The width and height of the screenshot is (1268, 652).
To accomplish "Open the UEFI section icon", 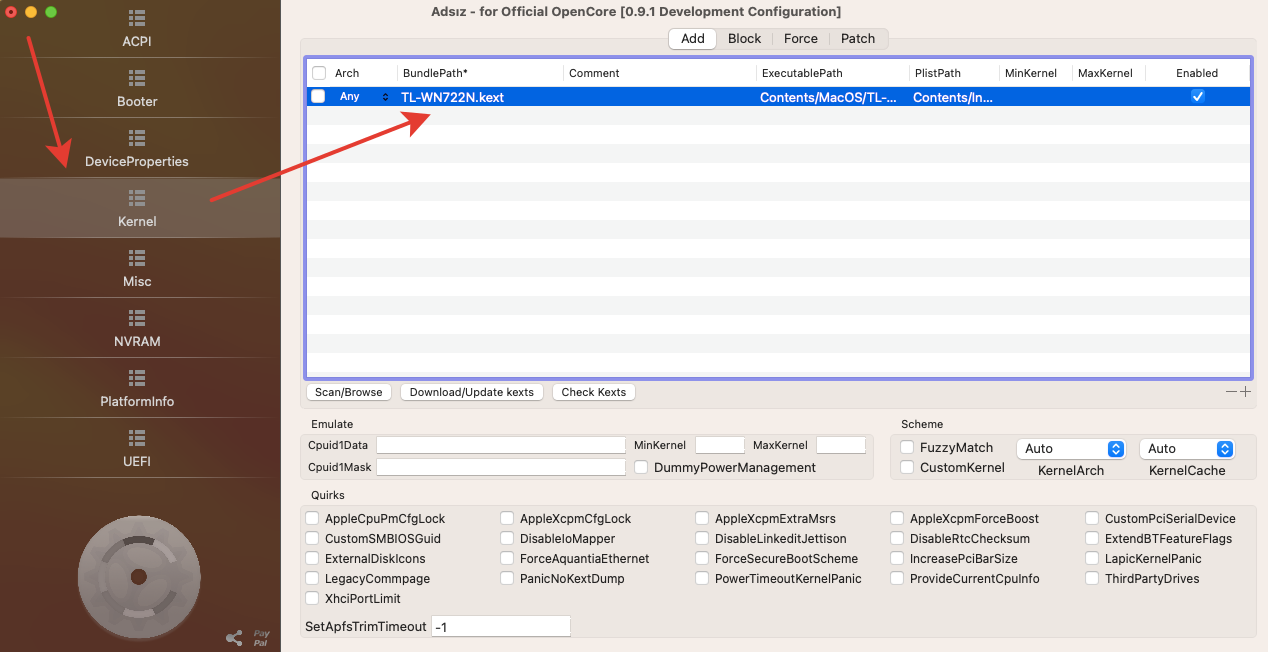I will pos(137,438).
